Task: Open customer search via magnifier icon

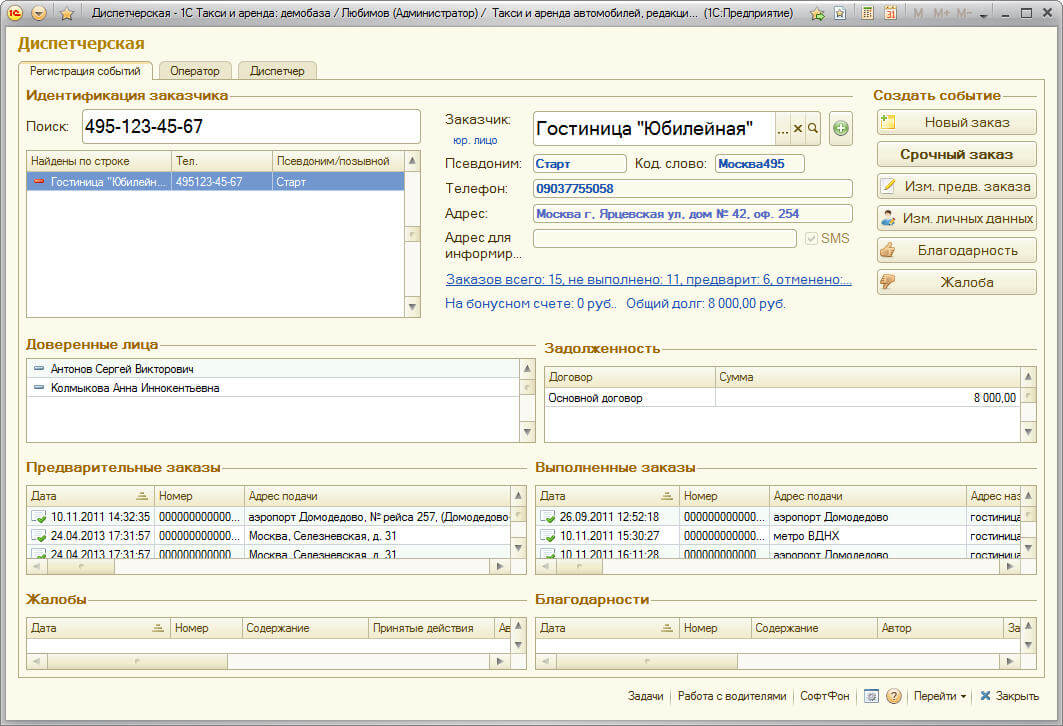Action: click(813, 128)
